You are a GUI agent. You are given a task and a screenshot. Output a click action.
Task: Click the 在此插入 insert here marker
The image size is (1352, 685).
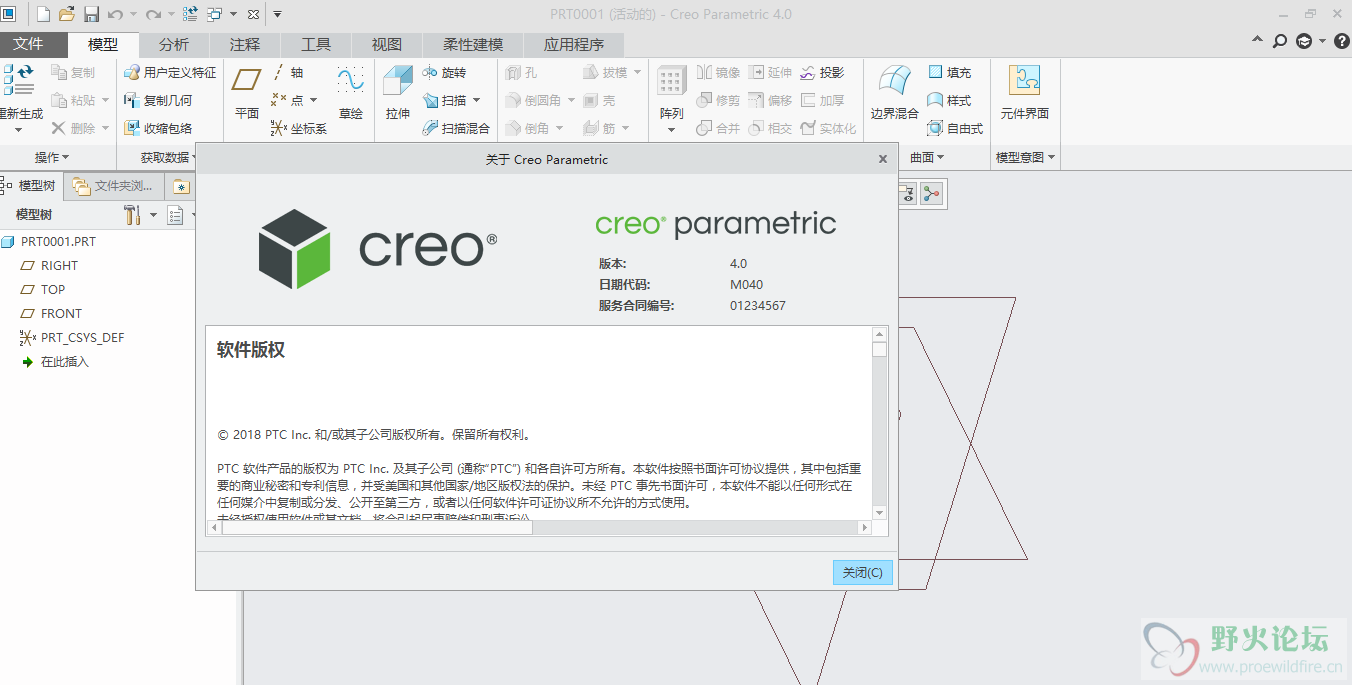tap(55, 361)
